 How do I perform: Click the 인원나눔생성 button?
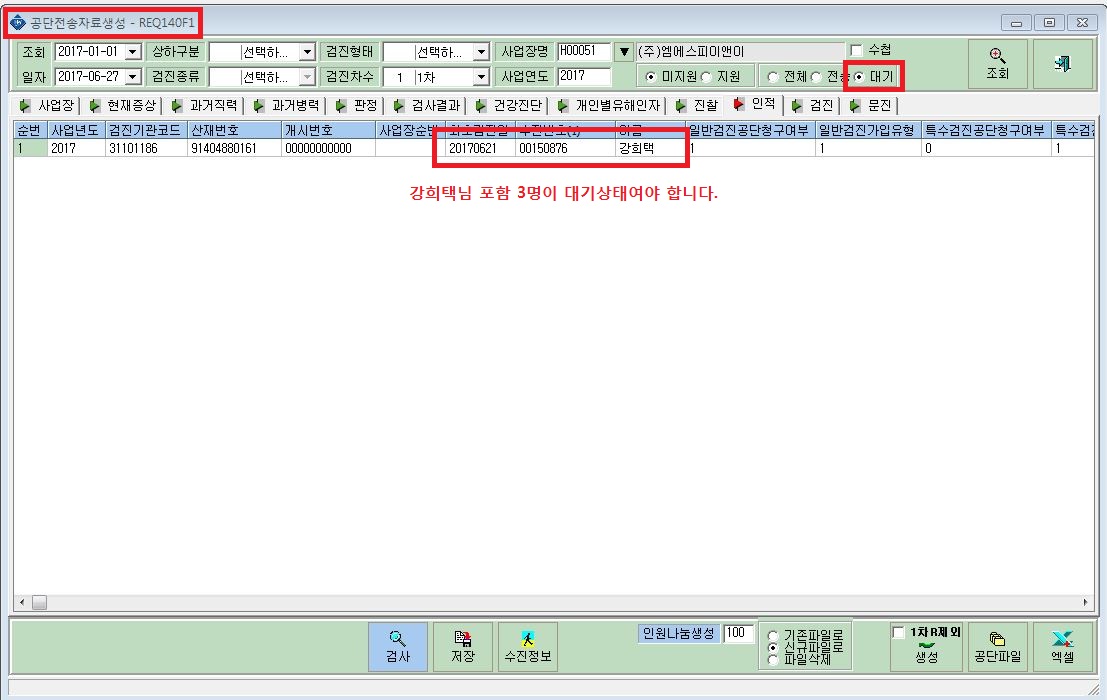click(x=678, y=633)
